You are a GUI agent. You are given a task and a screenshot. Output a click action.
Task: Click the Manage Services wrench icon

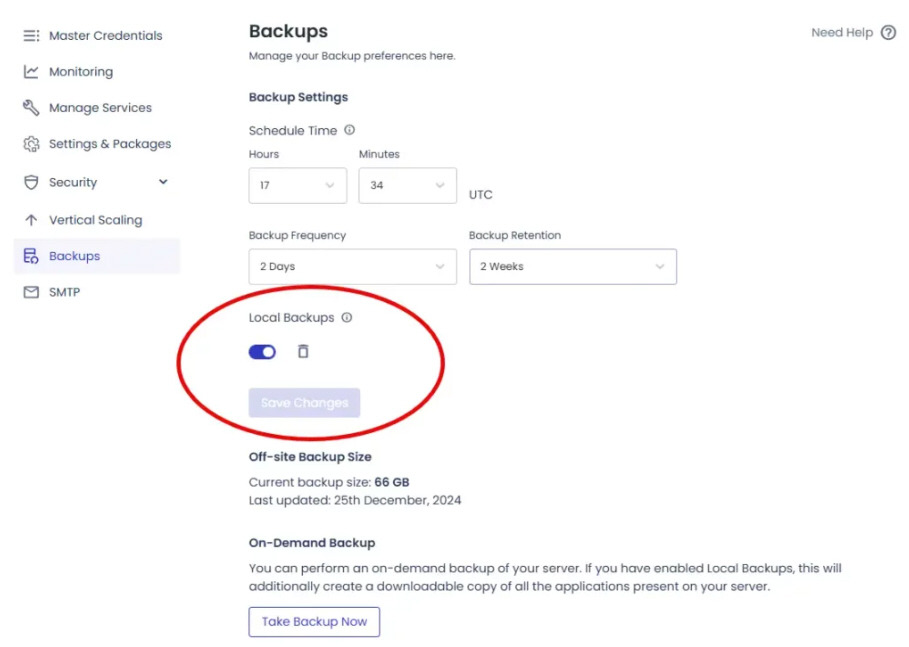(x=31, y=108)
